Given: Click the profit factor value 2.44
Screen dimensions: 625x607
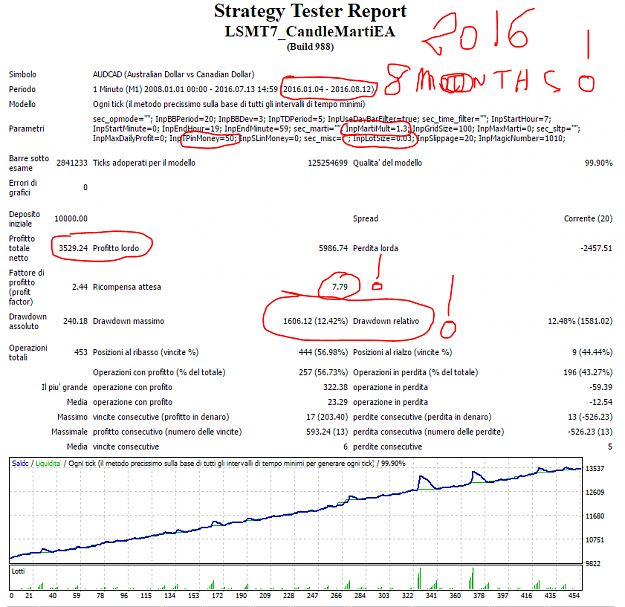Looking at the screenshot, I should (80, 287).
